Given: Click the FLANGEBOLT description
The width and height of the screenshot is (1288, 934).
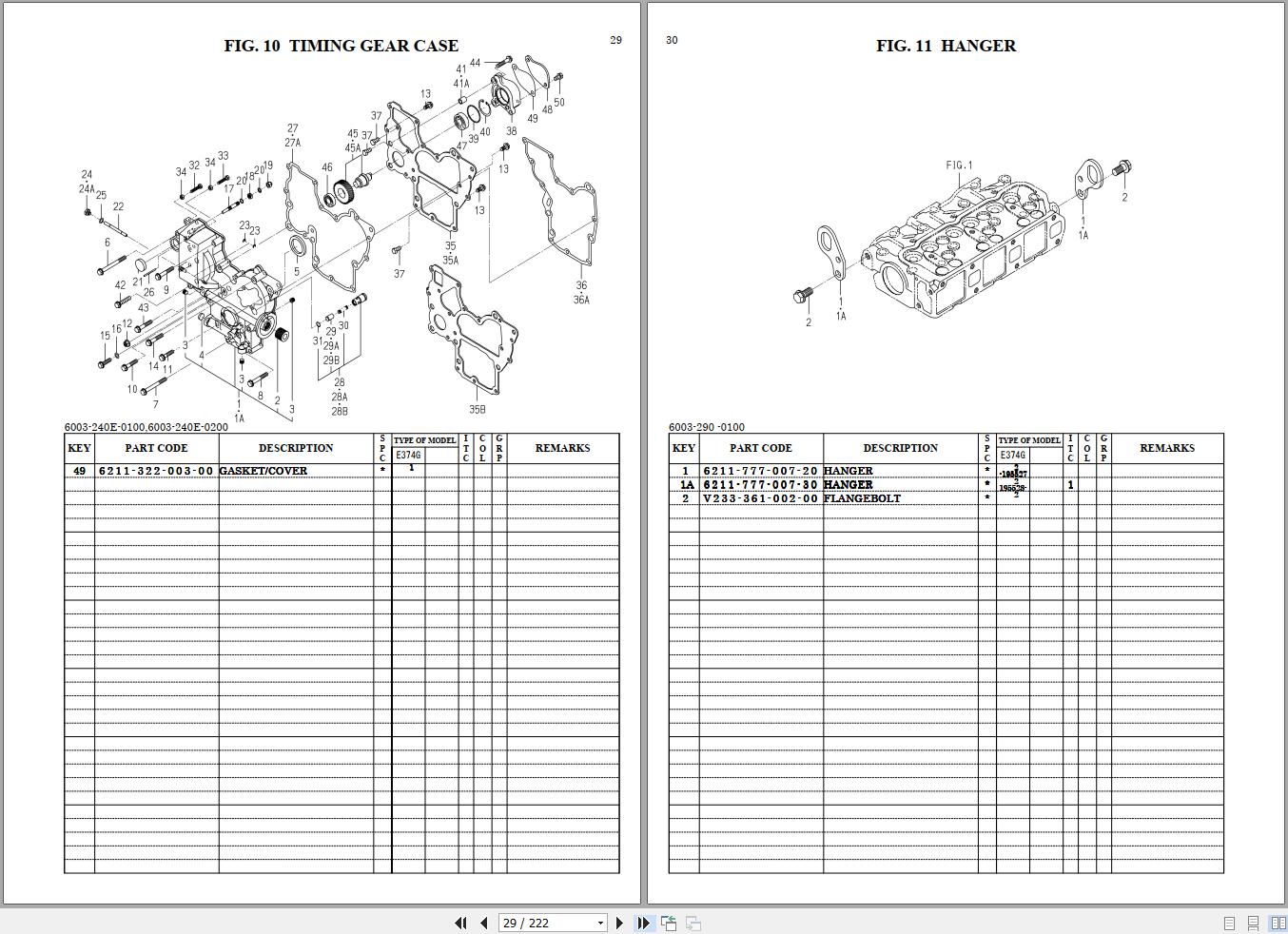Looking at the screenshot, I should [862, 498].
